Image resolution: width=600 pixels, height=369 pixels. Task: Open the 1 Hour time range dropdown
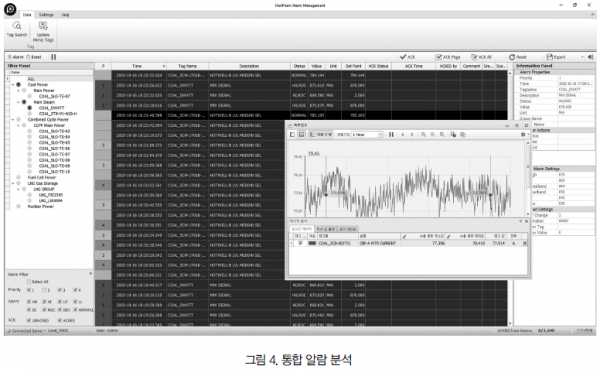(x=380, y=135)
